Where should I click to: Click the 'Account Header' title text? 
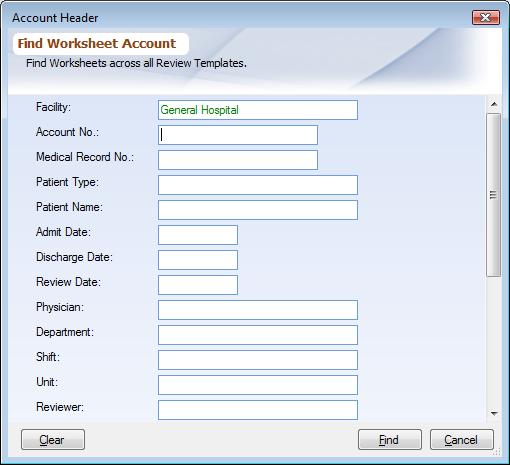point(55,18)
